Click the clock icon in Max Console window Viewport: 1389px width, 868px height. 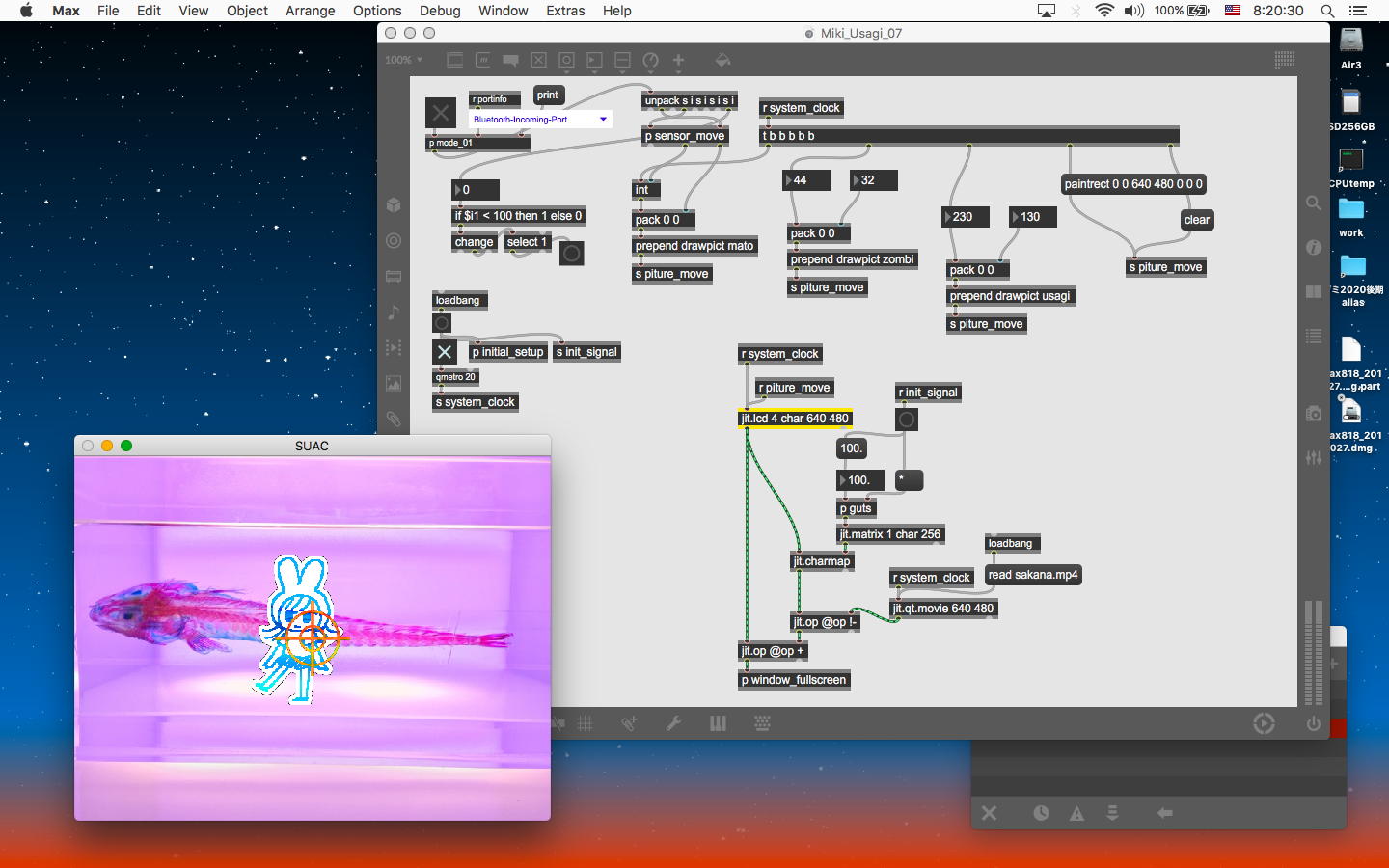tap(1041, 813)
